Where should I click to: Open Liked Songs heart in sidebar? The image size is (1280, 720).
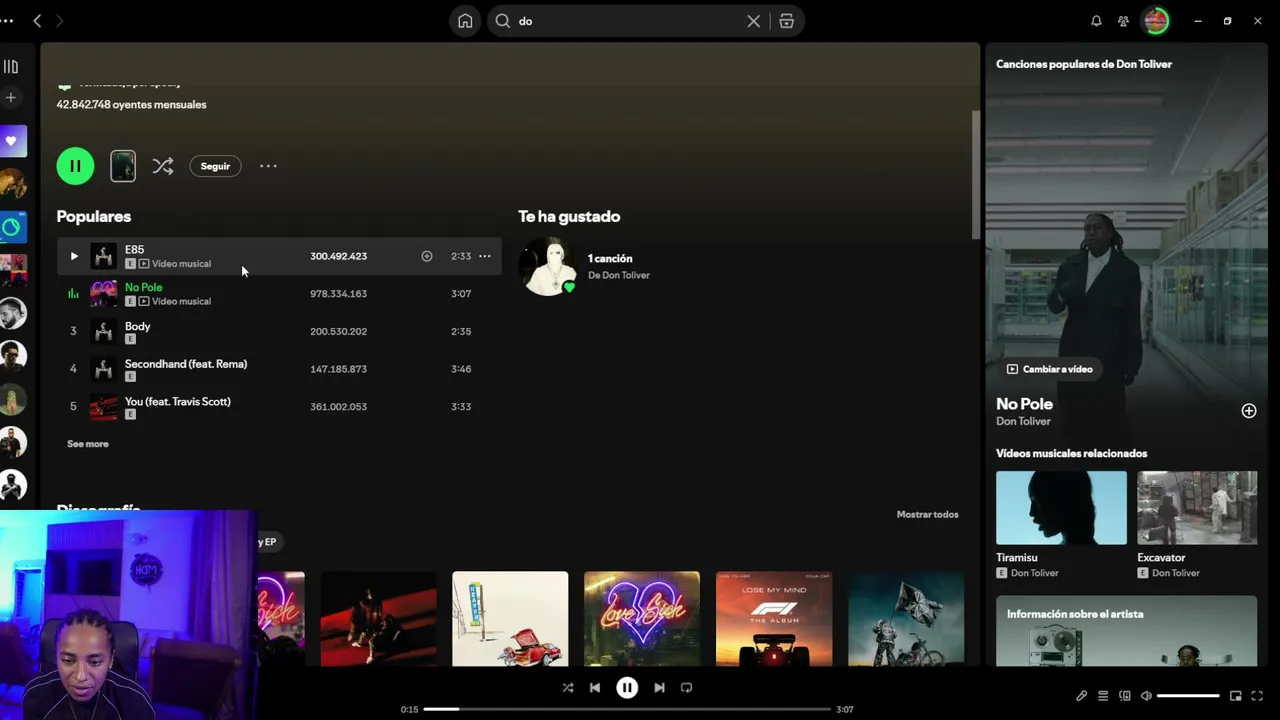[12, 141]
